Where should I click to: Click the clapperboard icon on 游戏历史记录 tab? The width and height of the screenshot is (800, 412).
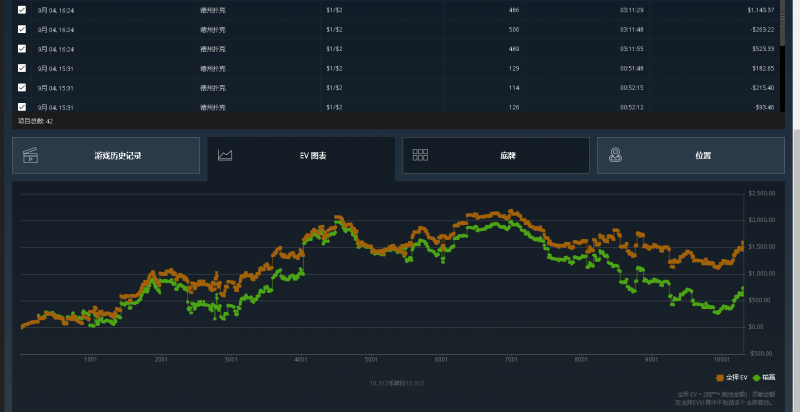(31, 156)
